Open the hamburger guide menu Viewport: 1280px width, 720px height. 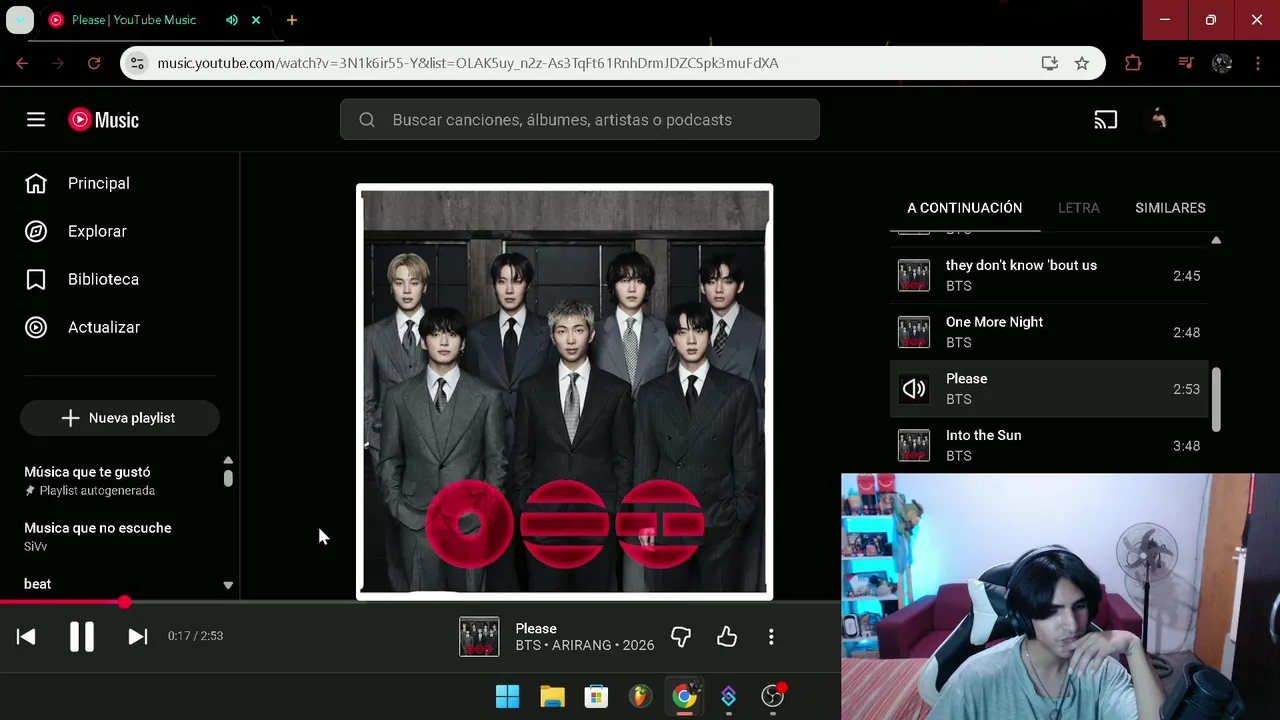(x=36, y=120)
